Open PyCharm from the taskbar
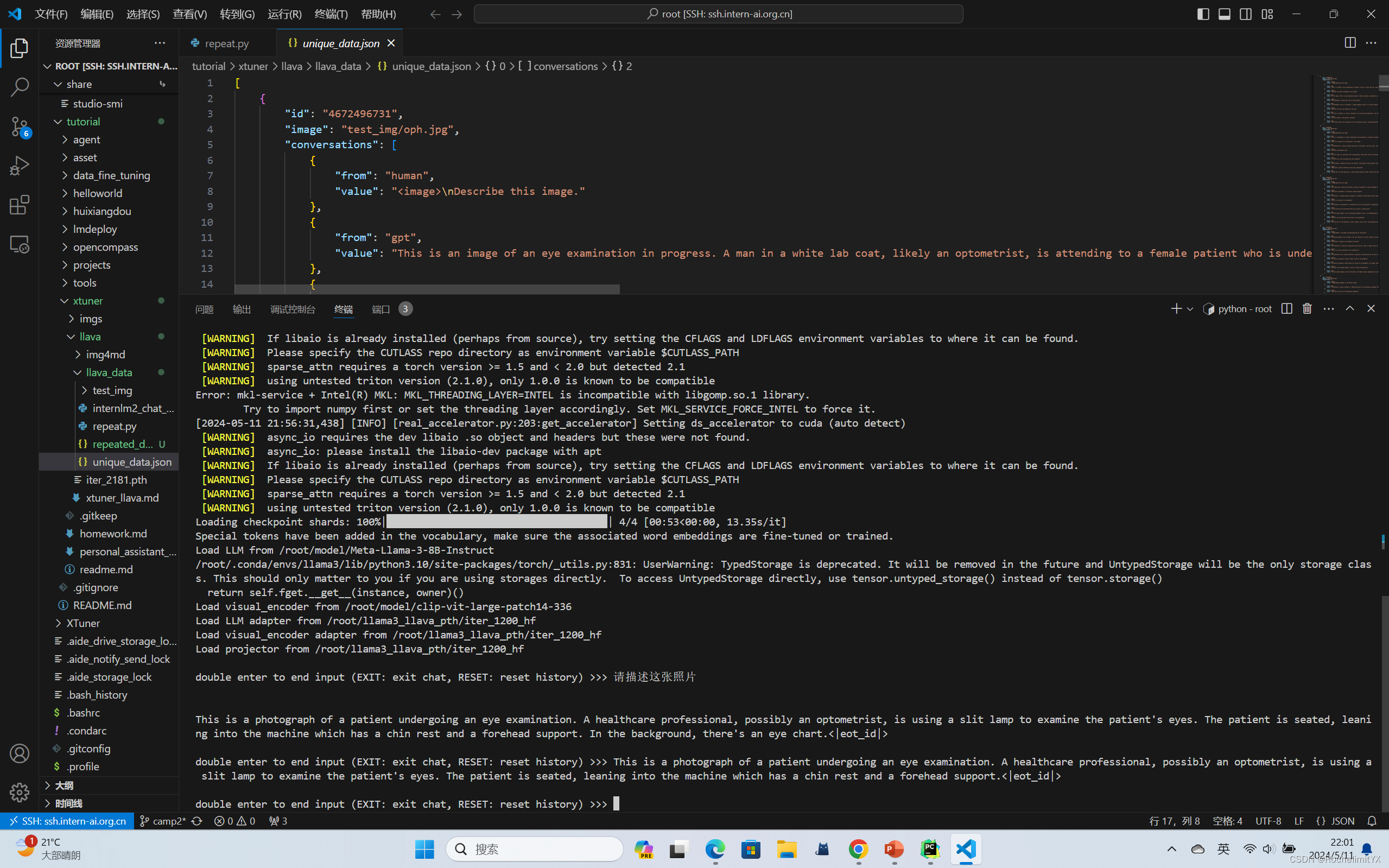Viewport: 1389px width, 868px height. (x=930, y=849)
